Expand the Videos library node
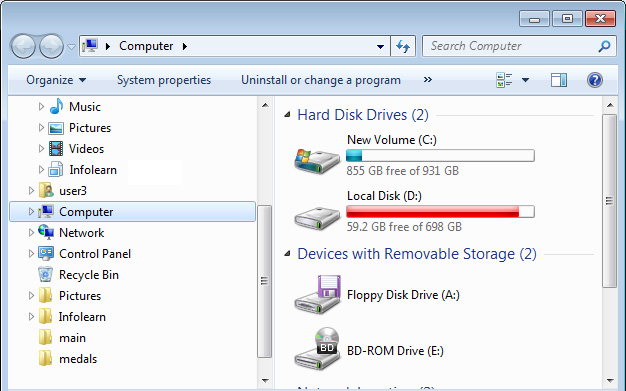This screenshot has height=391, width=626. pos(41,149)
